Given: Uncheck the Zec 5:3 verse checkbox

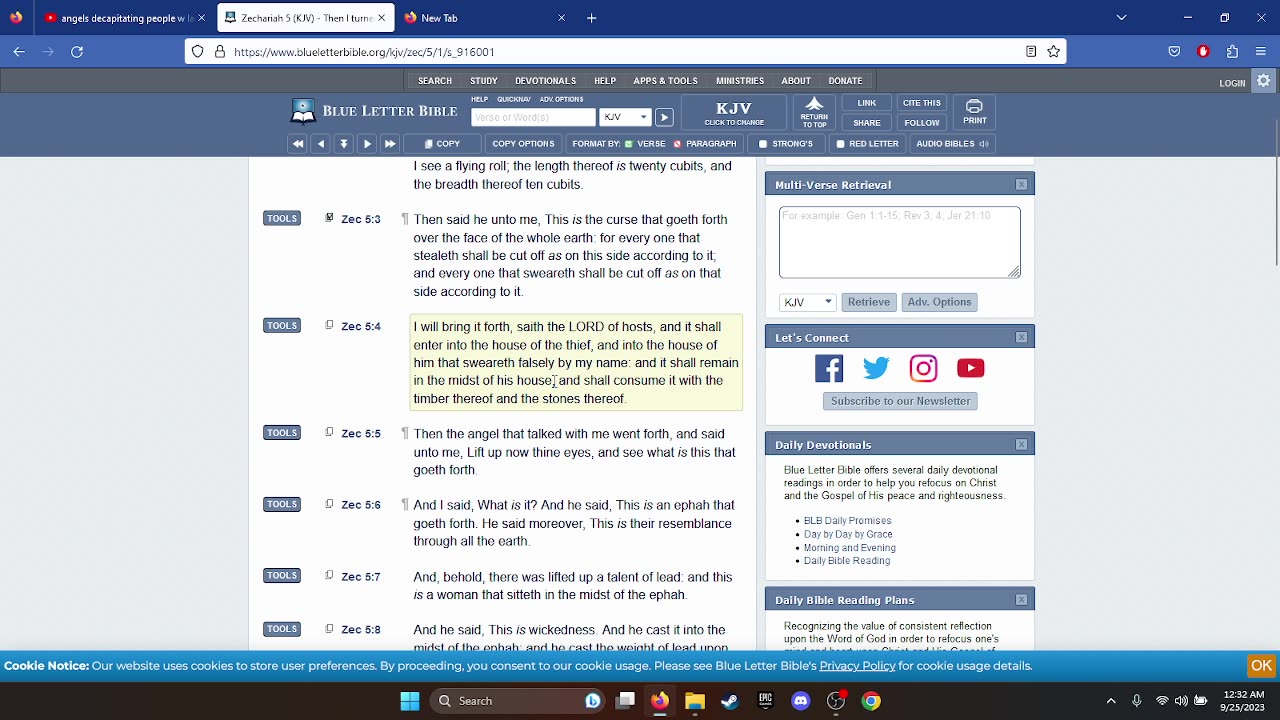Looking at the screenshot, I should [329, 218].
